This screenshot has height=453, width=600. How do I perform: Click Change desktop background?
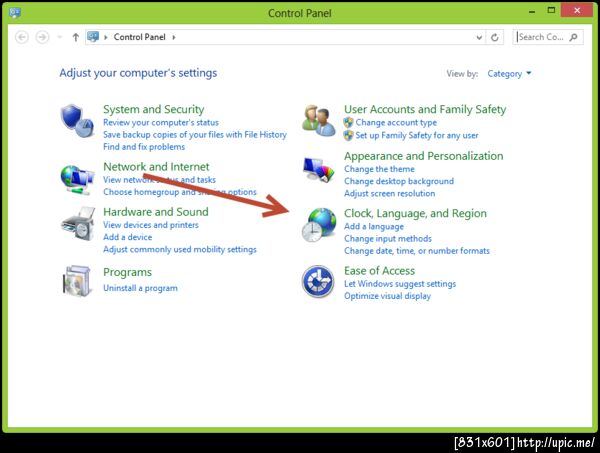[399, 181]
